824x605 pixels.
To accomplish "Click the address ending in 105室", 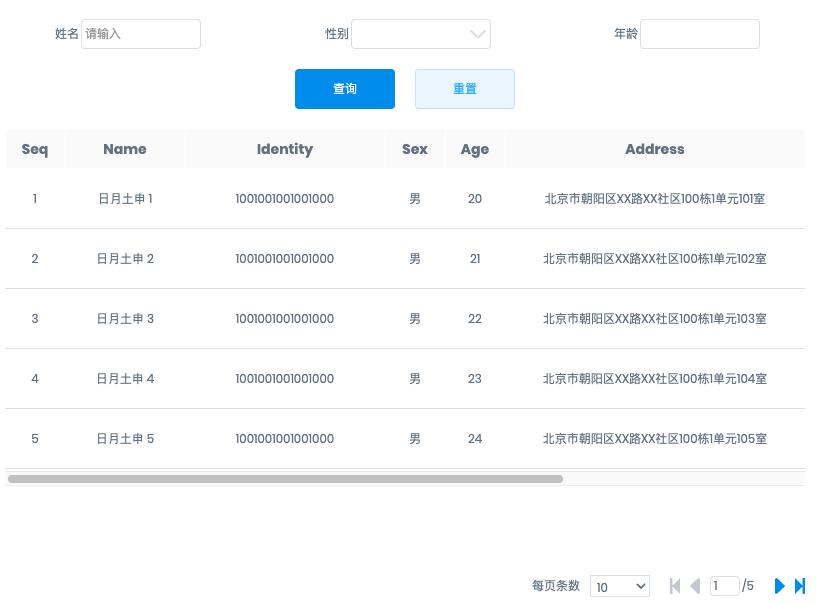I will click(655, 439).
